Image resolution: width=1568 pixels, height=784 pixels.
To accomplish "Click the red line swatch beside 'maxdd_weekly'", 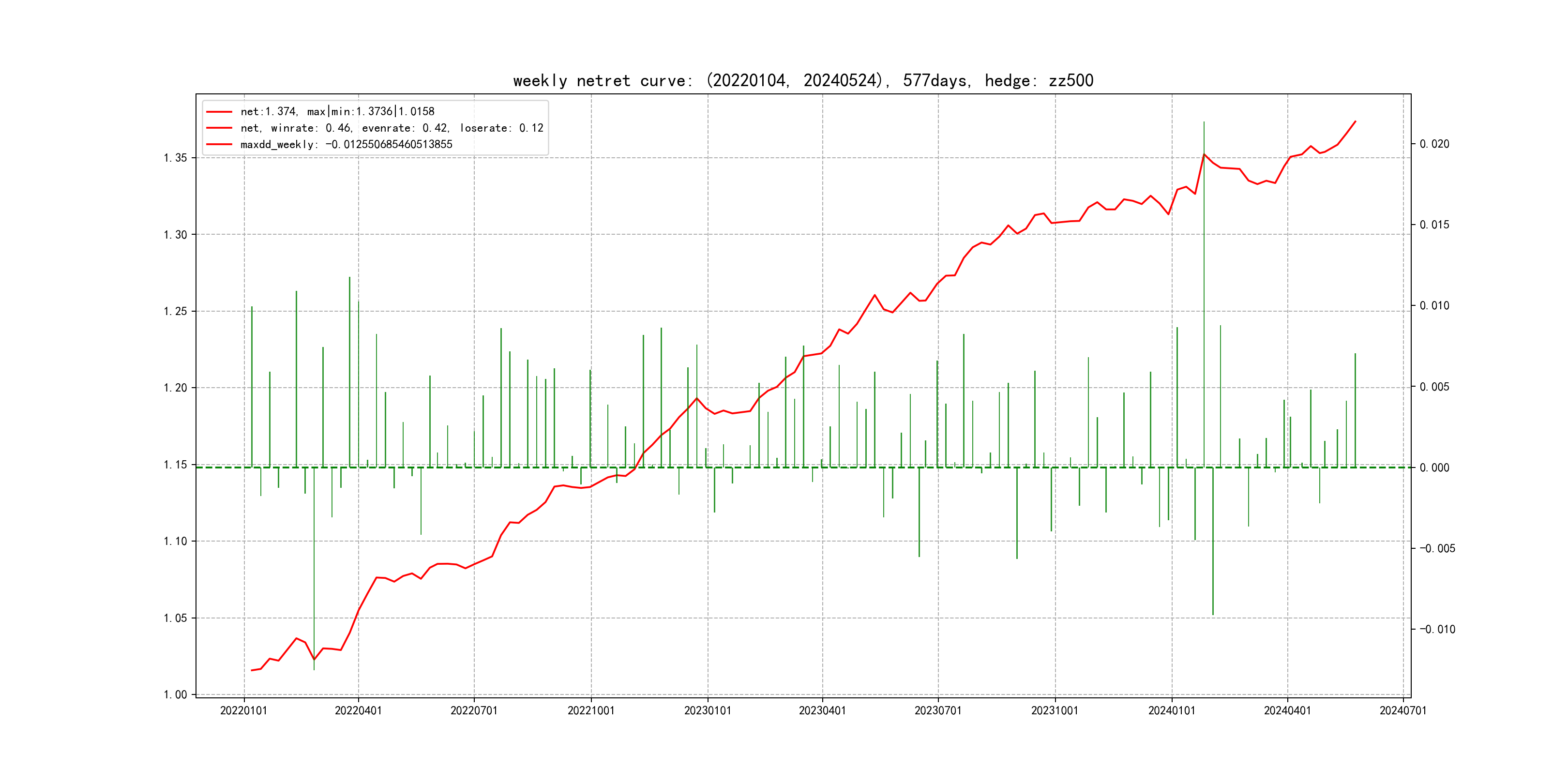I will pyautogui.click(x=219, y=144).
